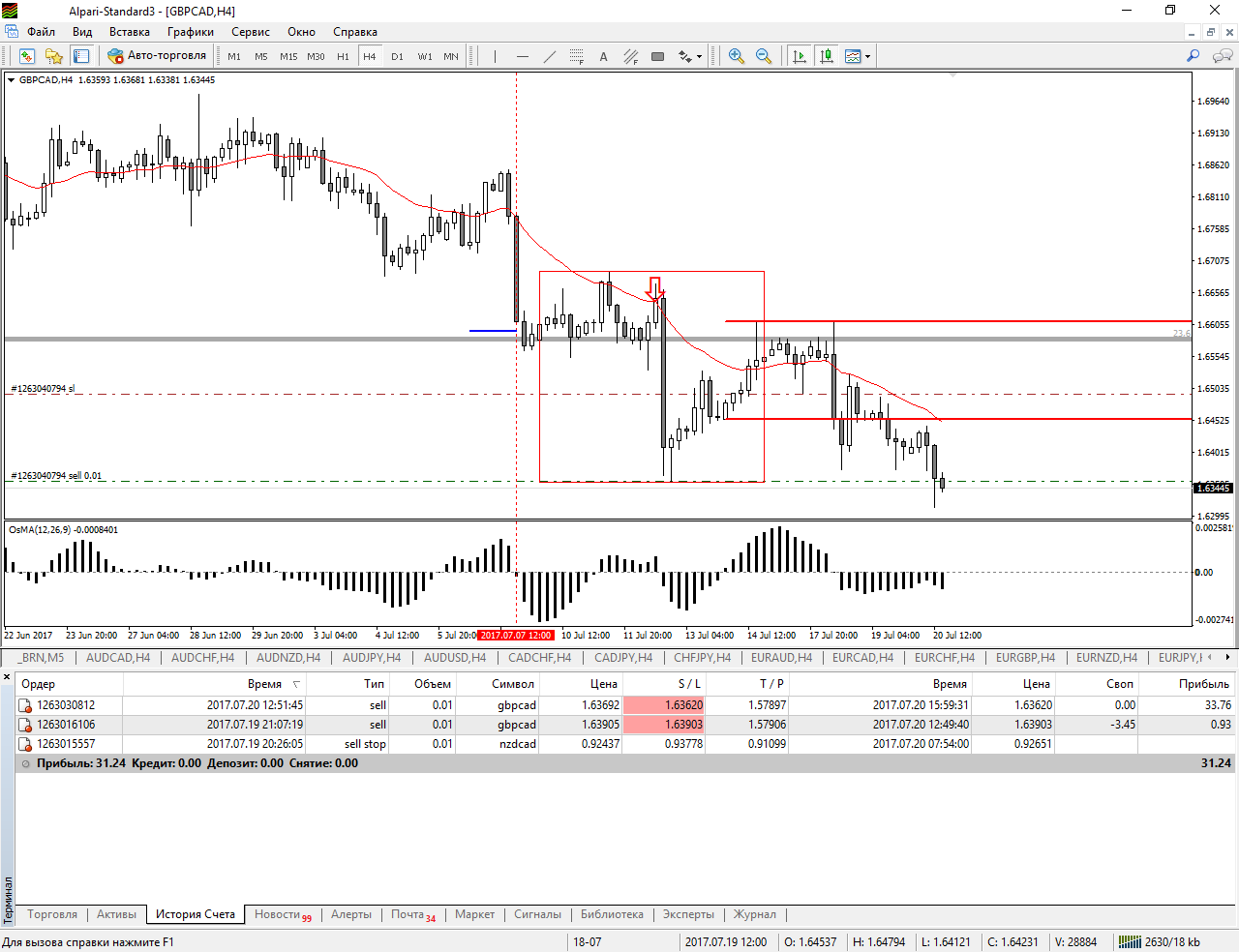Restore the inner chart window button

coord(1210,32)
